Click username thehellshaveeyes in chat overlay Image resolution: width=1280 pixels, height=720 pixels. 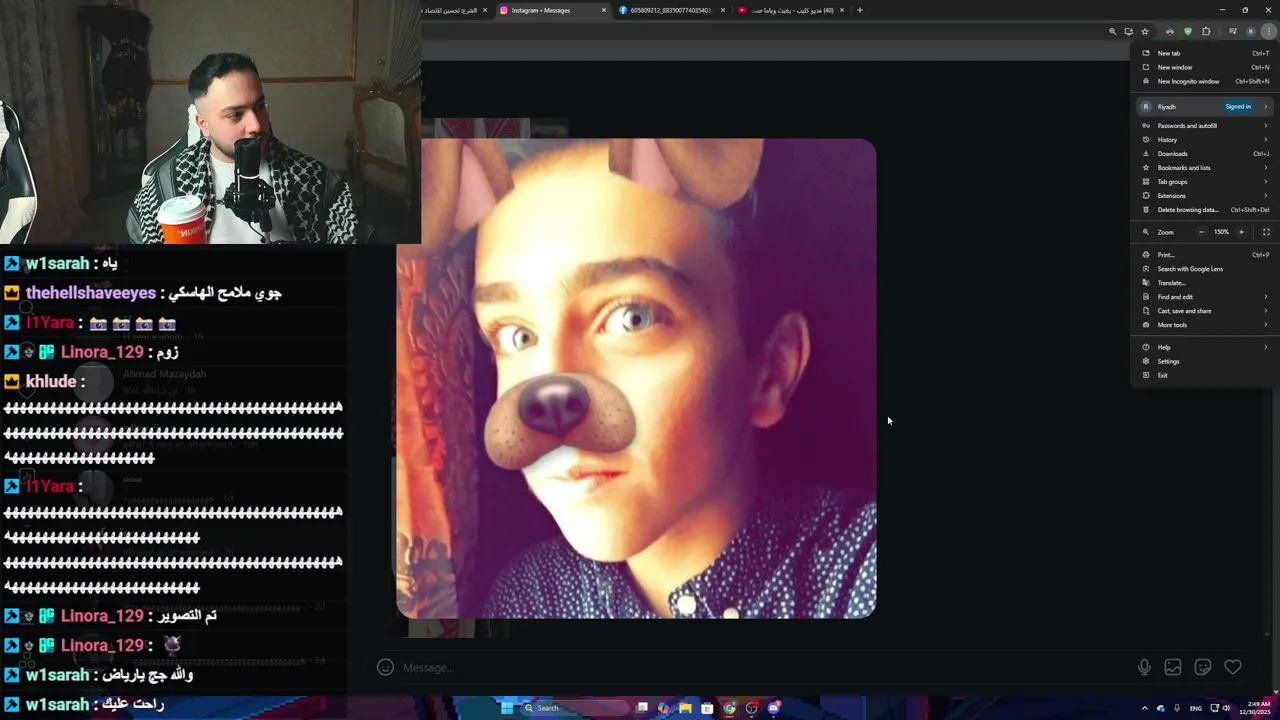(91, 293)
